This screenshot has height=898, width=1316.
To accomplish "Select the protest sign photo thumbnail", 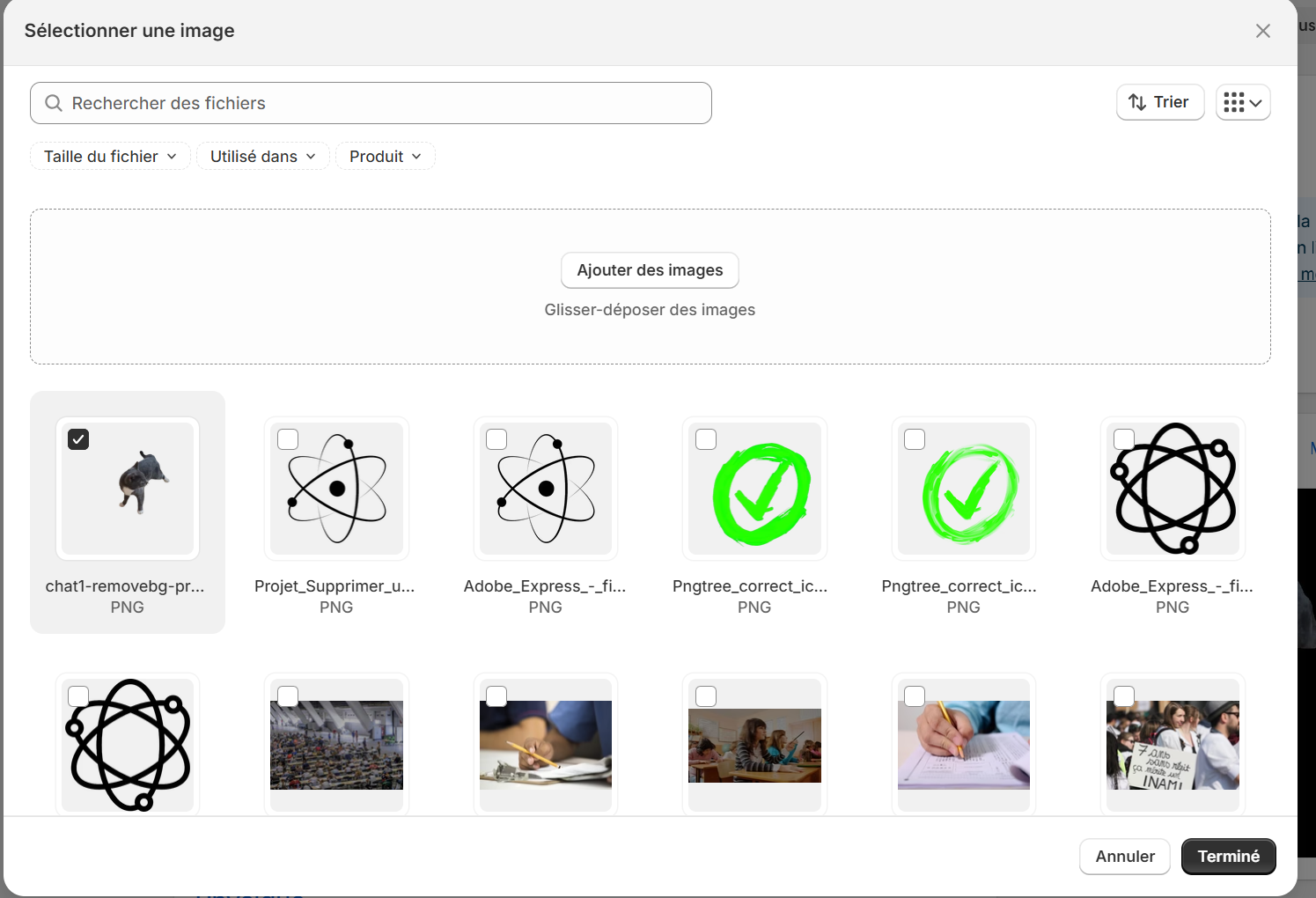I will (1173, 745).
